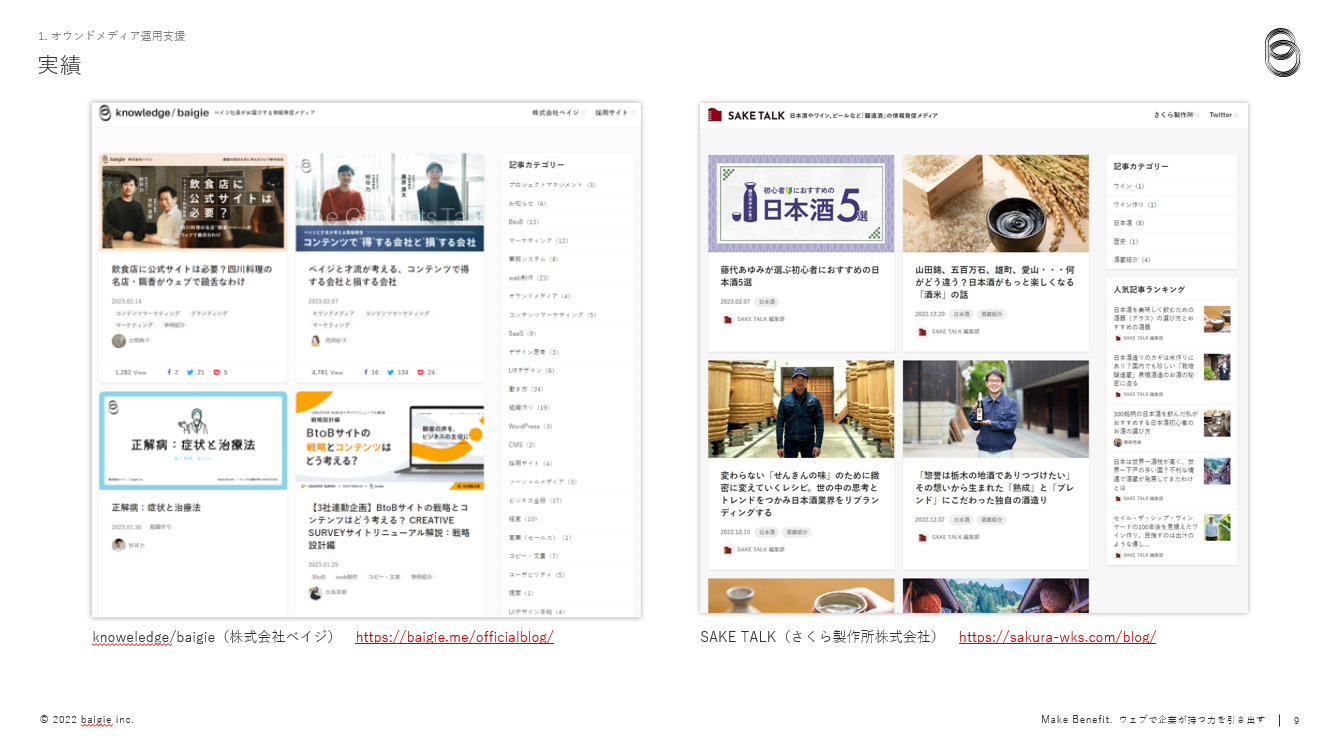Click author avatar on 正解病 article

click(119, 545)
